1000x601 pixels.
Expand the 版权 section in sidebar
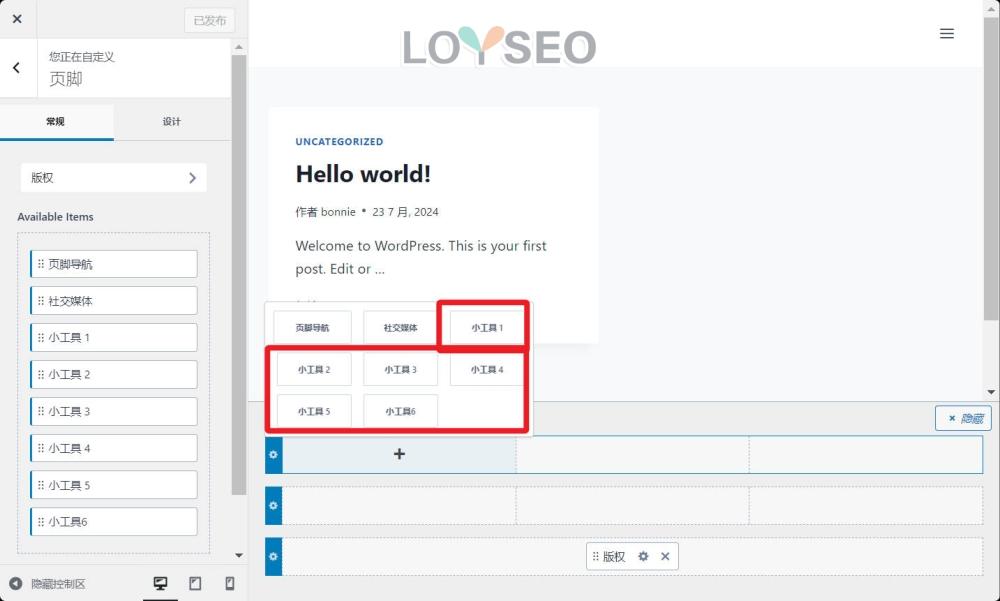click(x=113, y=177)
